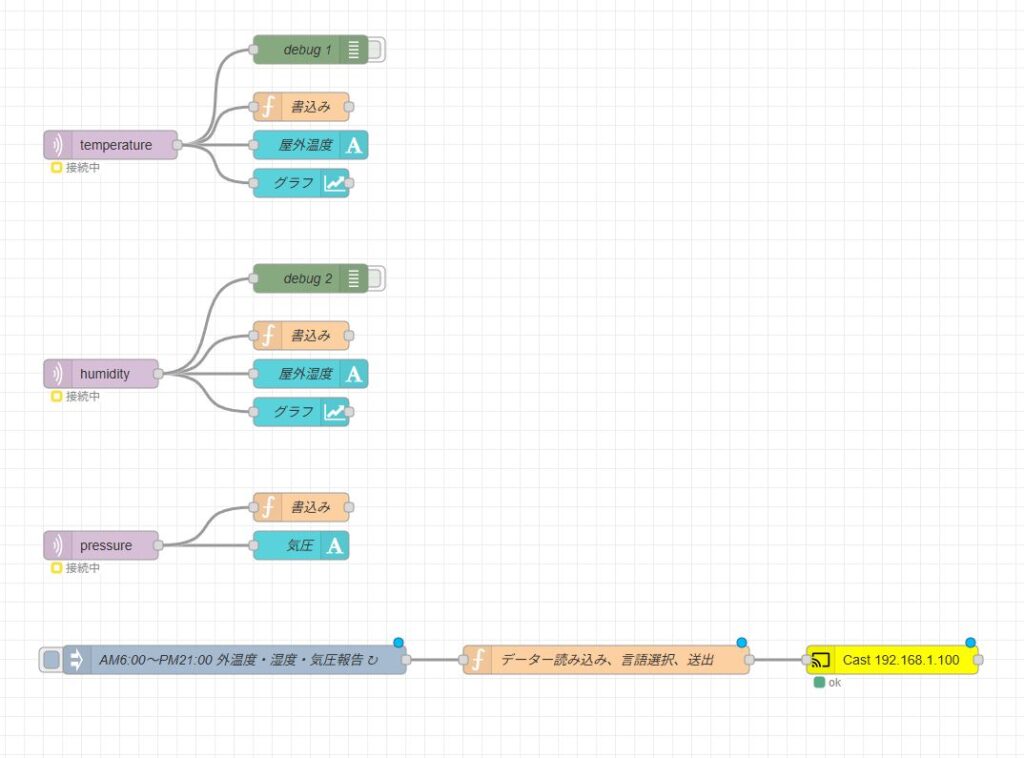Click the function icon on データー読み込み node
This screenshot has height=758, width=1024.
pos(478,660)
